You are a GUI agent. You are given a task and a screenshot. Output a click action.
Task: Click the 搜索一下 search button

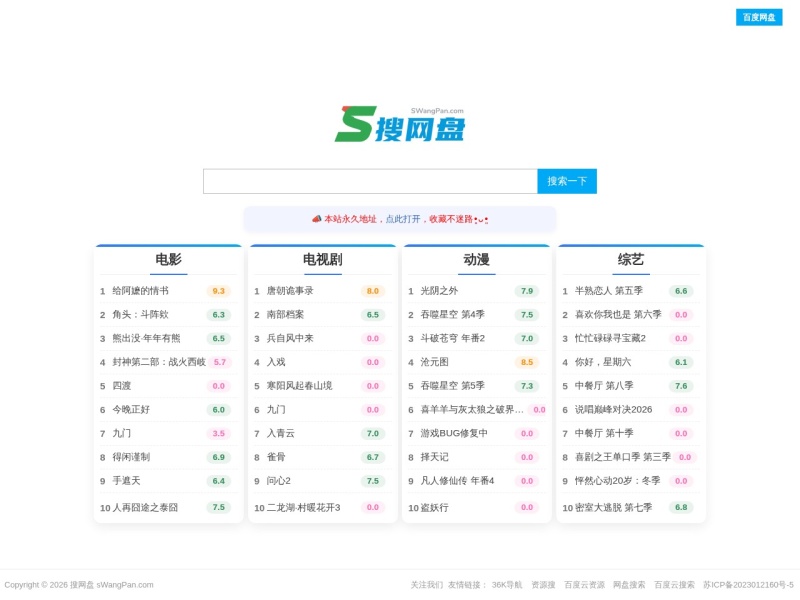pyautogui.click(x=567, y=181)
